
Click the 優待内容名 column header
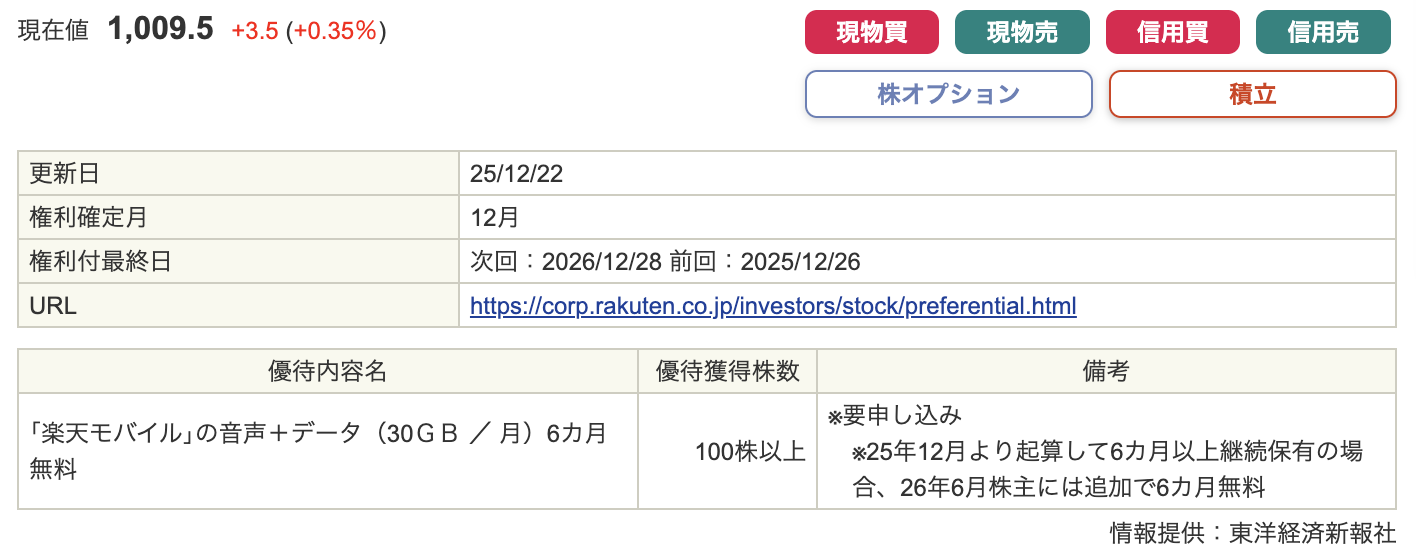point(327,371)
